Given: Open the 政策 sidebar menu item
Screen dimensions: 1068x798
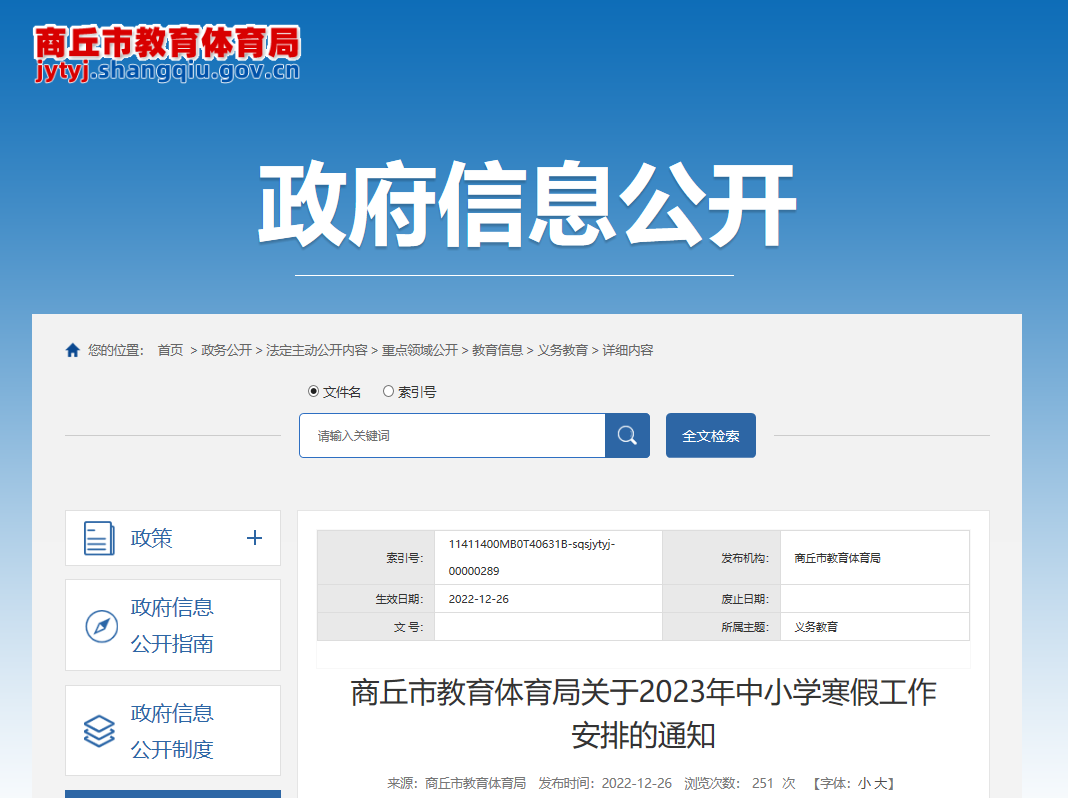Looking at the screenshot, I should click(173, 538).
